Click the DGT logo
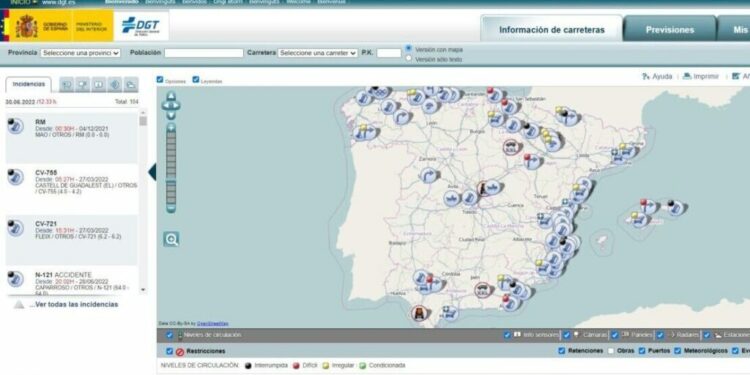Viewport: 750px width, 375px height. point(141,25)
